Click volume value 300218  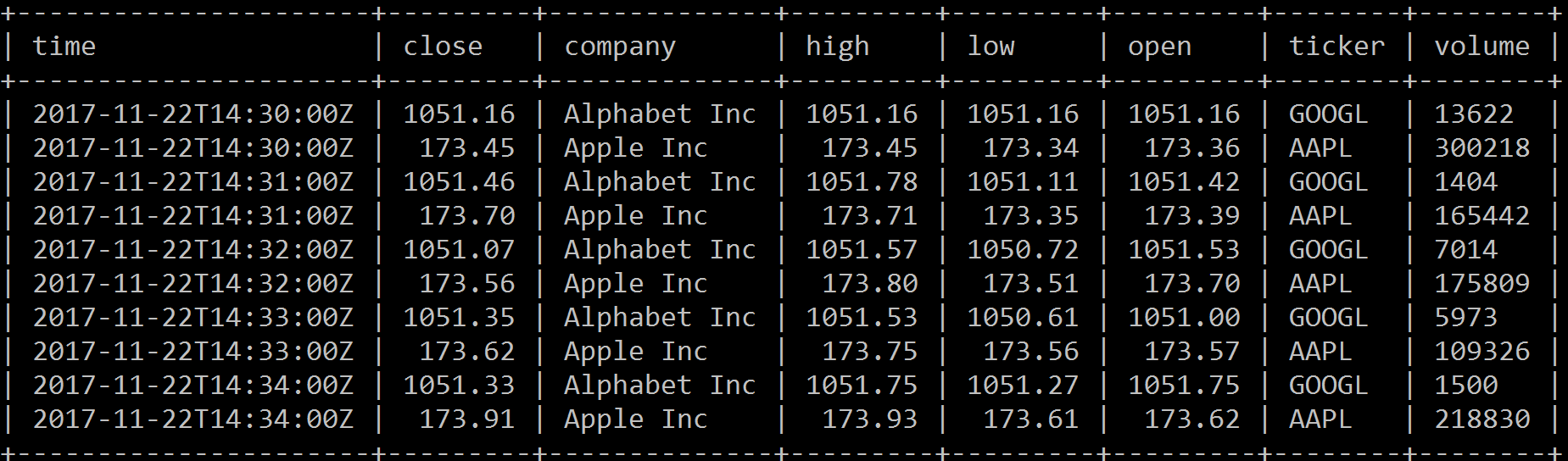tap(1482, 148)
